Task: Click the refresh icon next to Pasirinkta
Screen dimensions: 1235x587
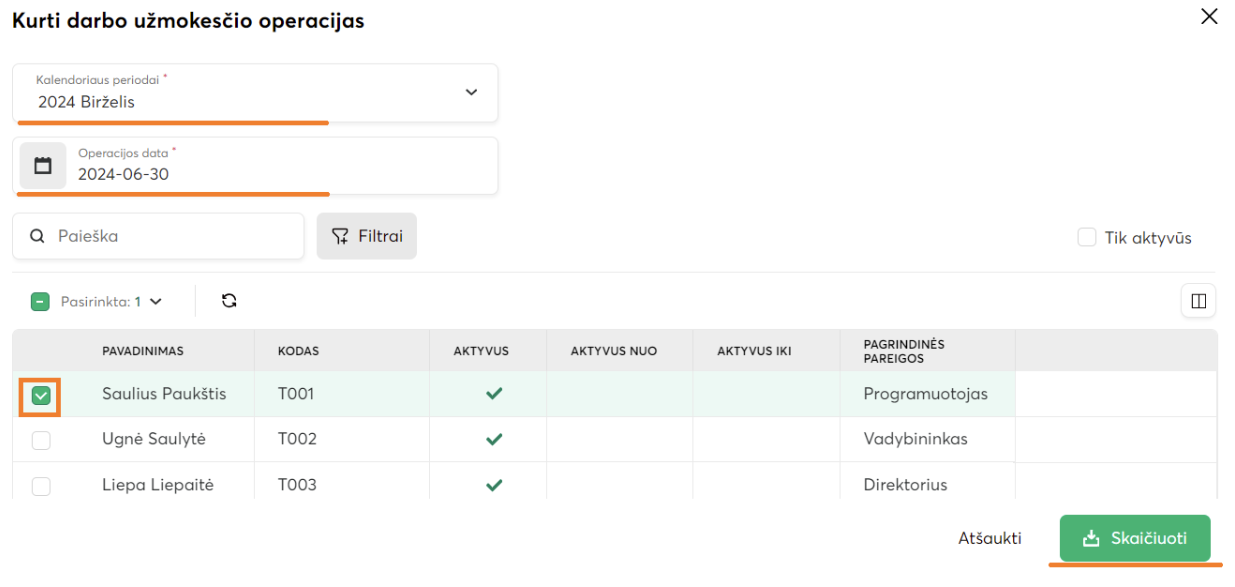Action: 229,300
